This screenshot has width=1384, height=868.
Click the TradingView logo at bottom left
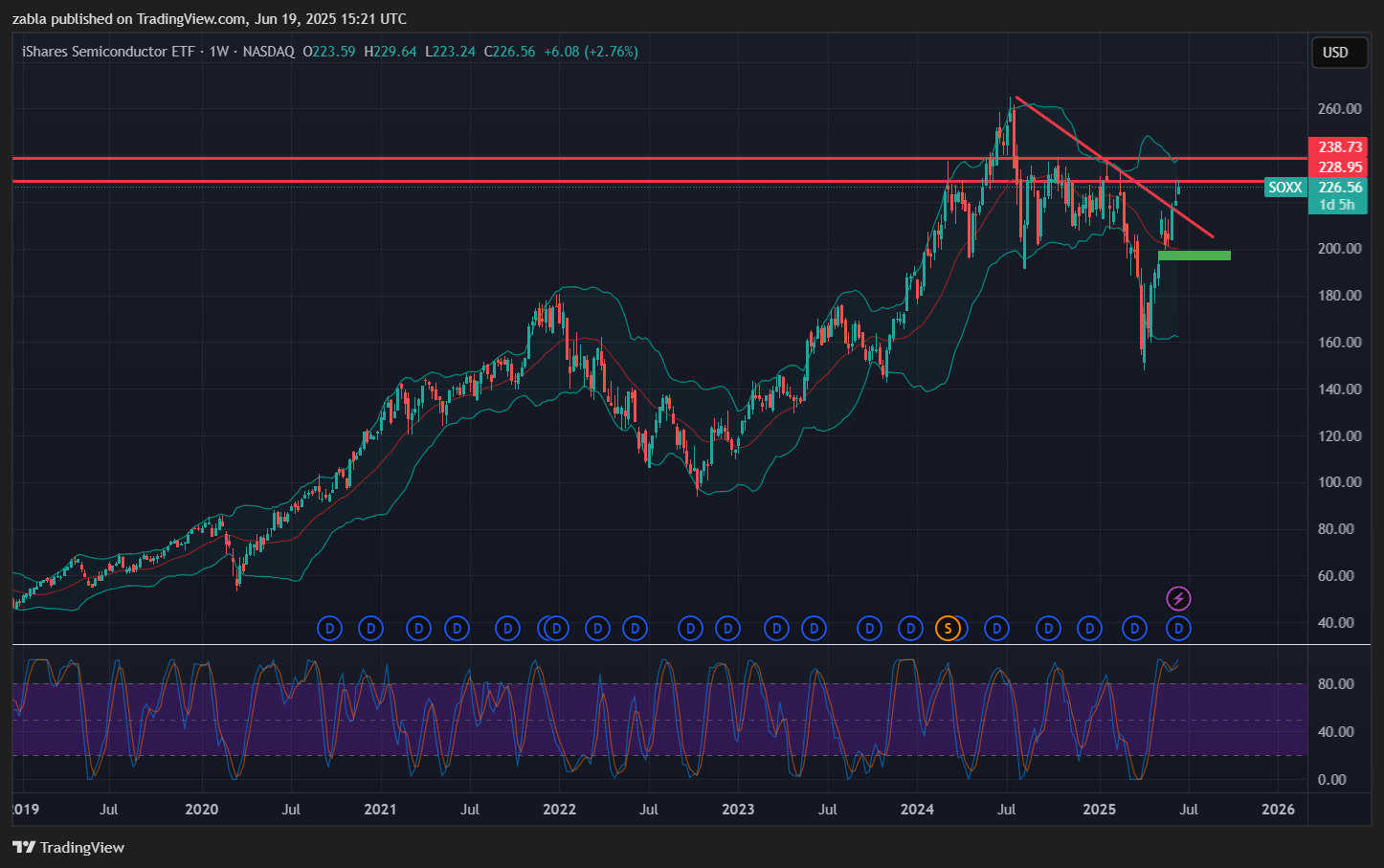[69, 847]
